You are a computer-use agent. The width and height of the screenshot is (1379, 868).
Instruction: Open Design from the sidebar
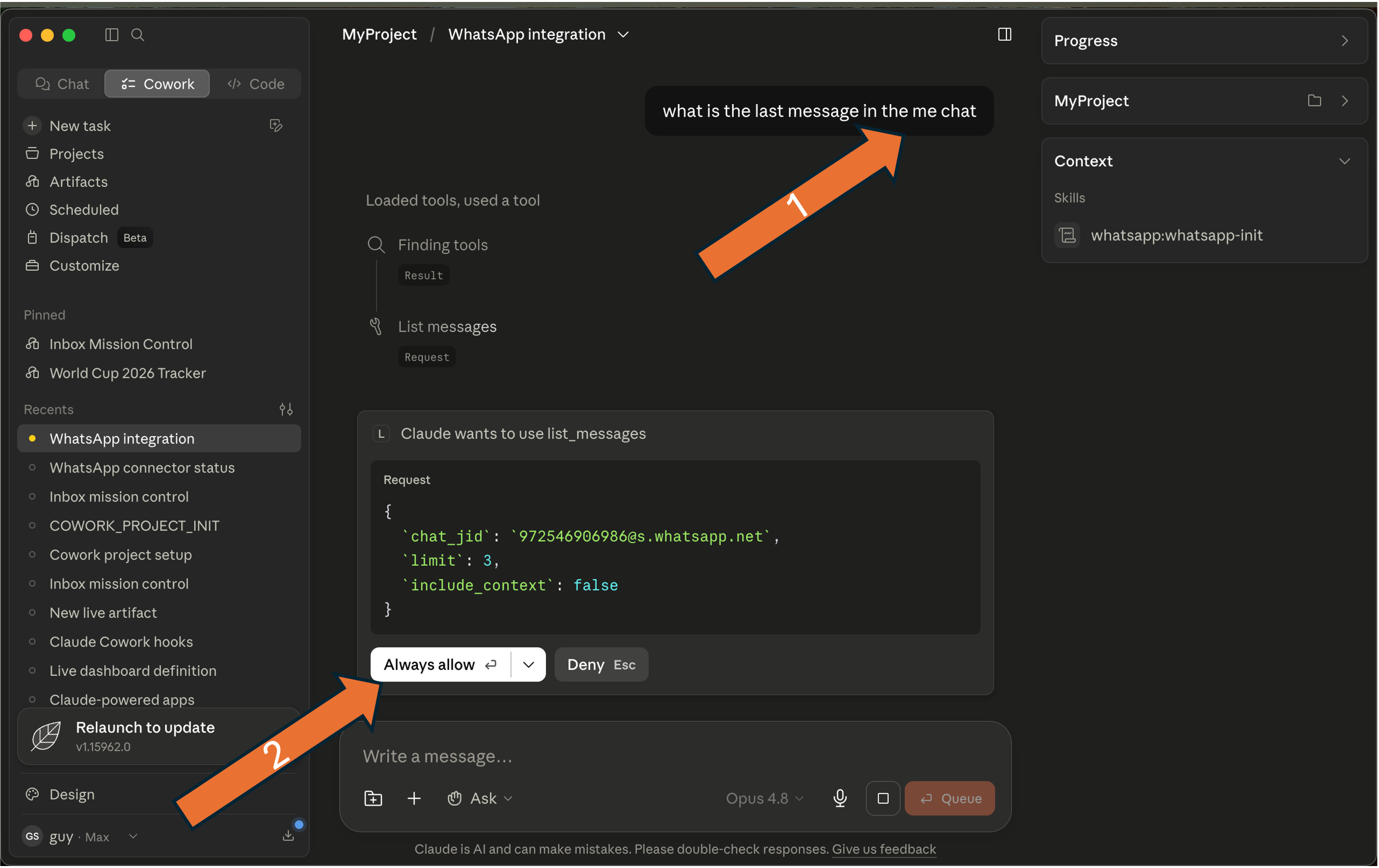point(72,794)
